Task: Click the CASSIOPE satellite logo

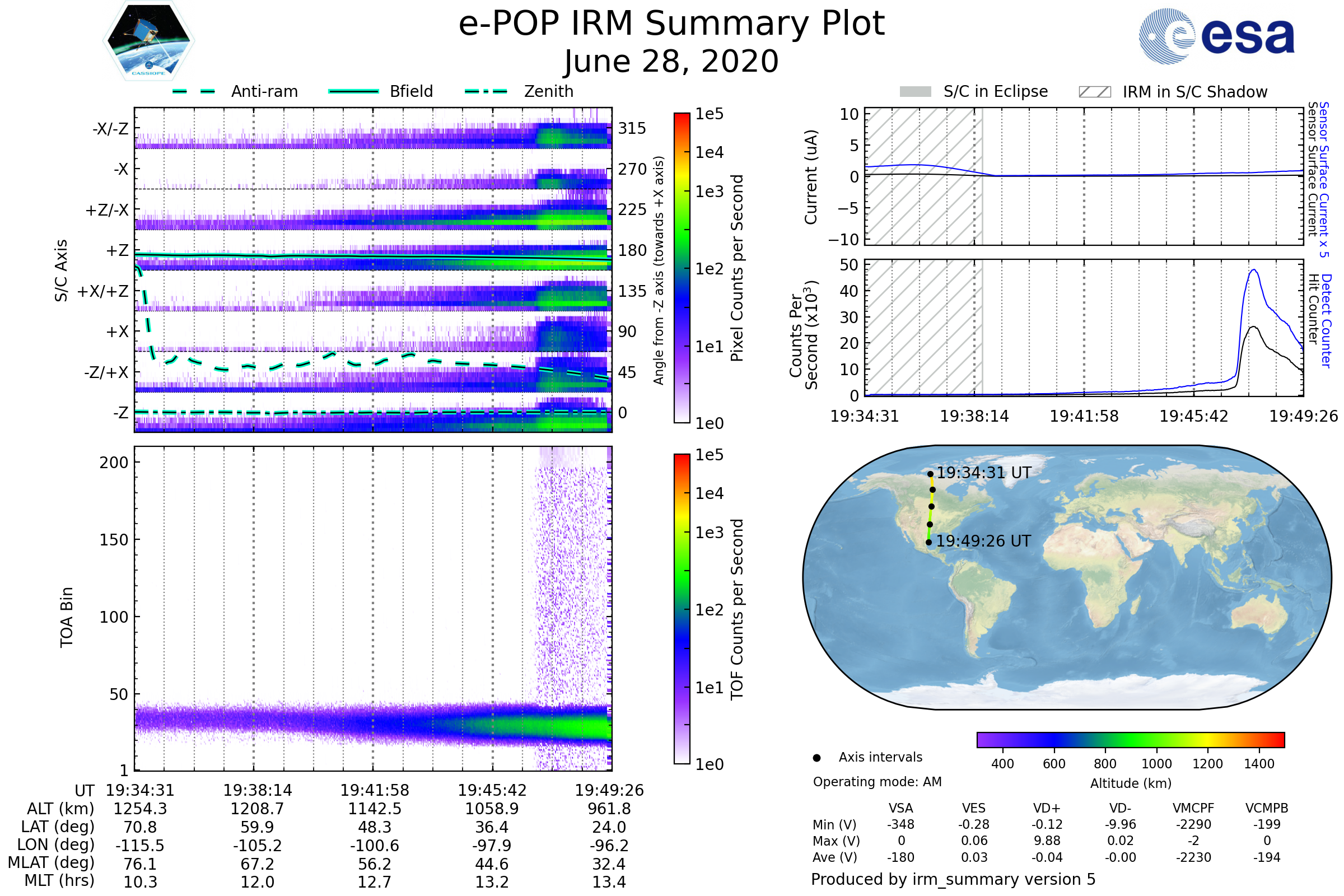Action: point(148,41)
